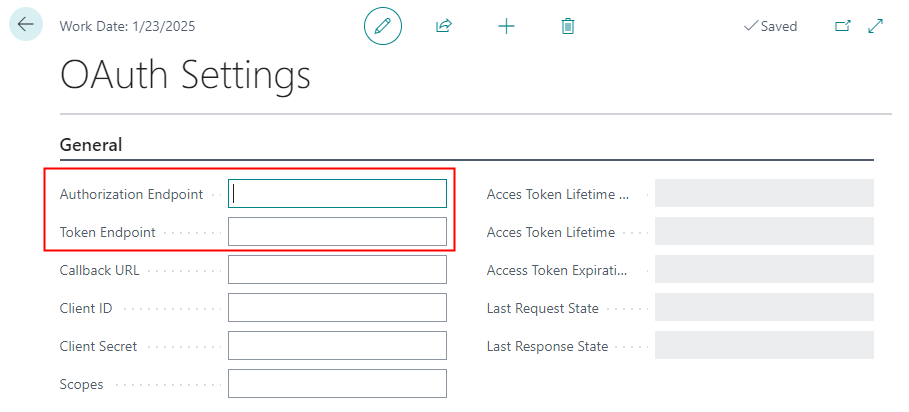Viewport: 909px width, 412px height.
Task: Click into the Token Endpoint field
Action: point(337,232)
